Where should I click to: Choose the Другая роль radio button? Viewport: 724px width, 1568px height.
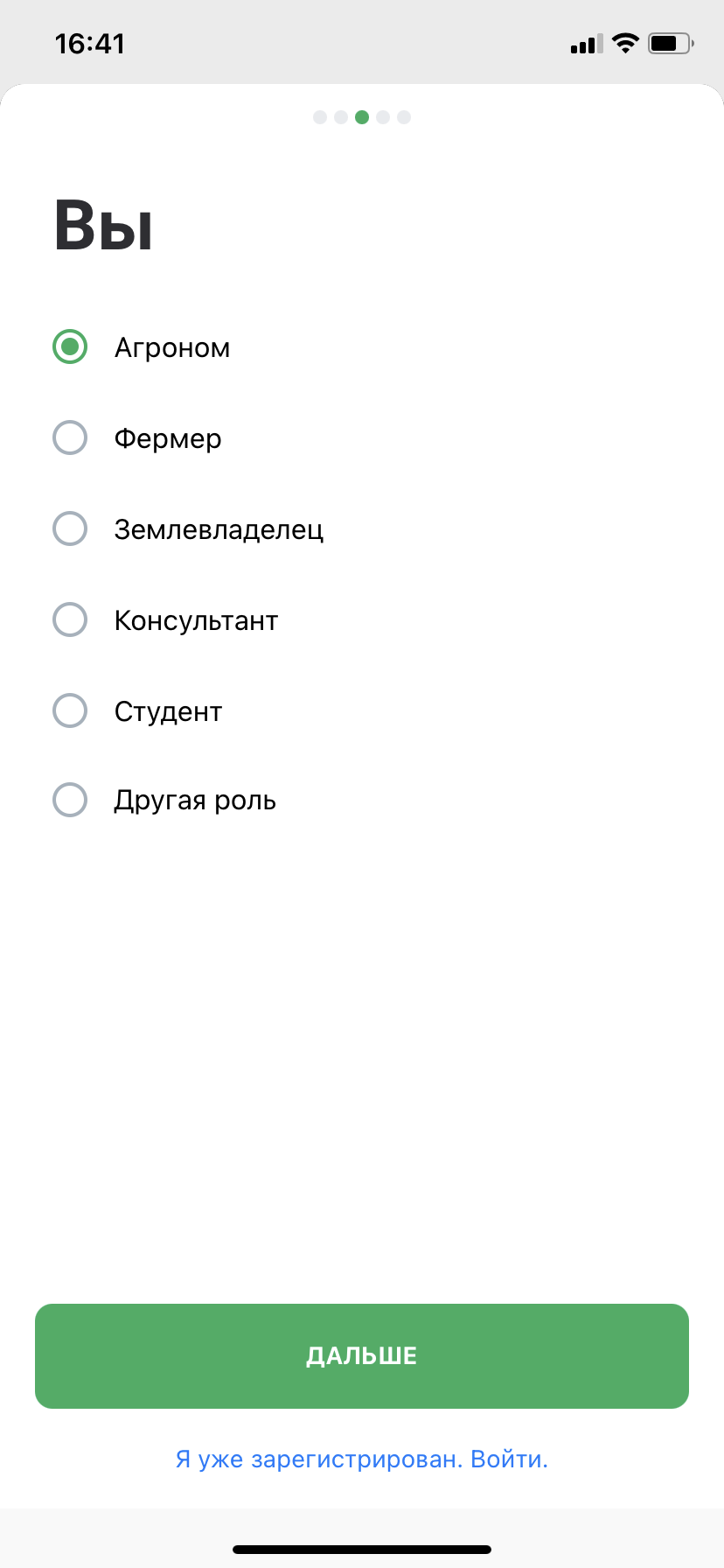pos(70,800)
